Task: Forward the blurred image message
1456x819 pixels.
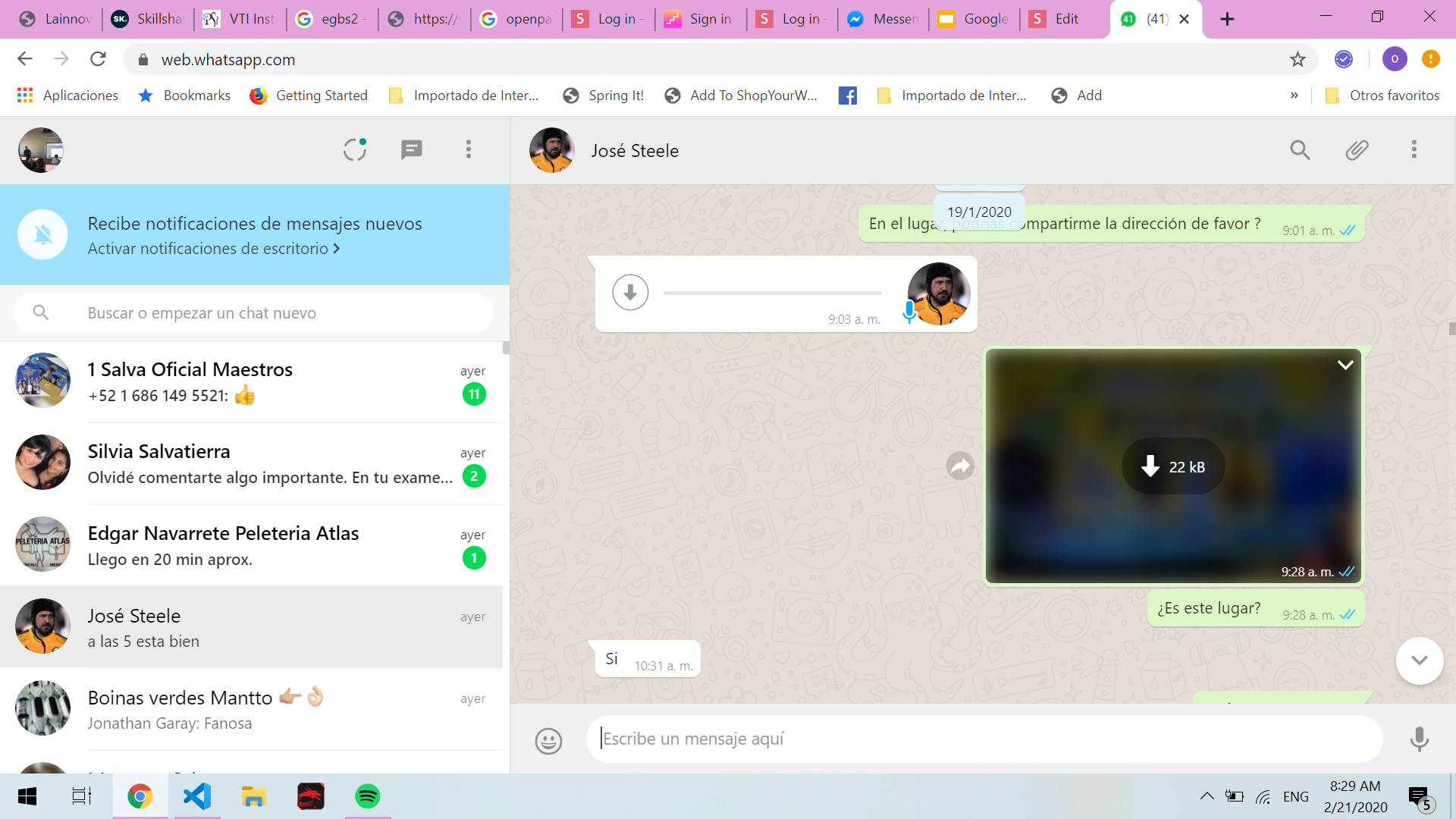Action: pyautogui.click(x=960, y=466)
